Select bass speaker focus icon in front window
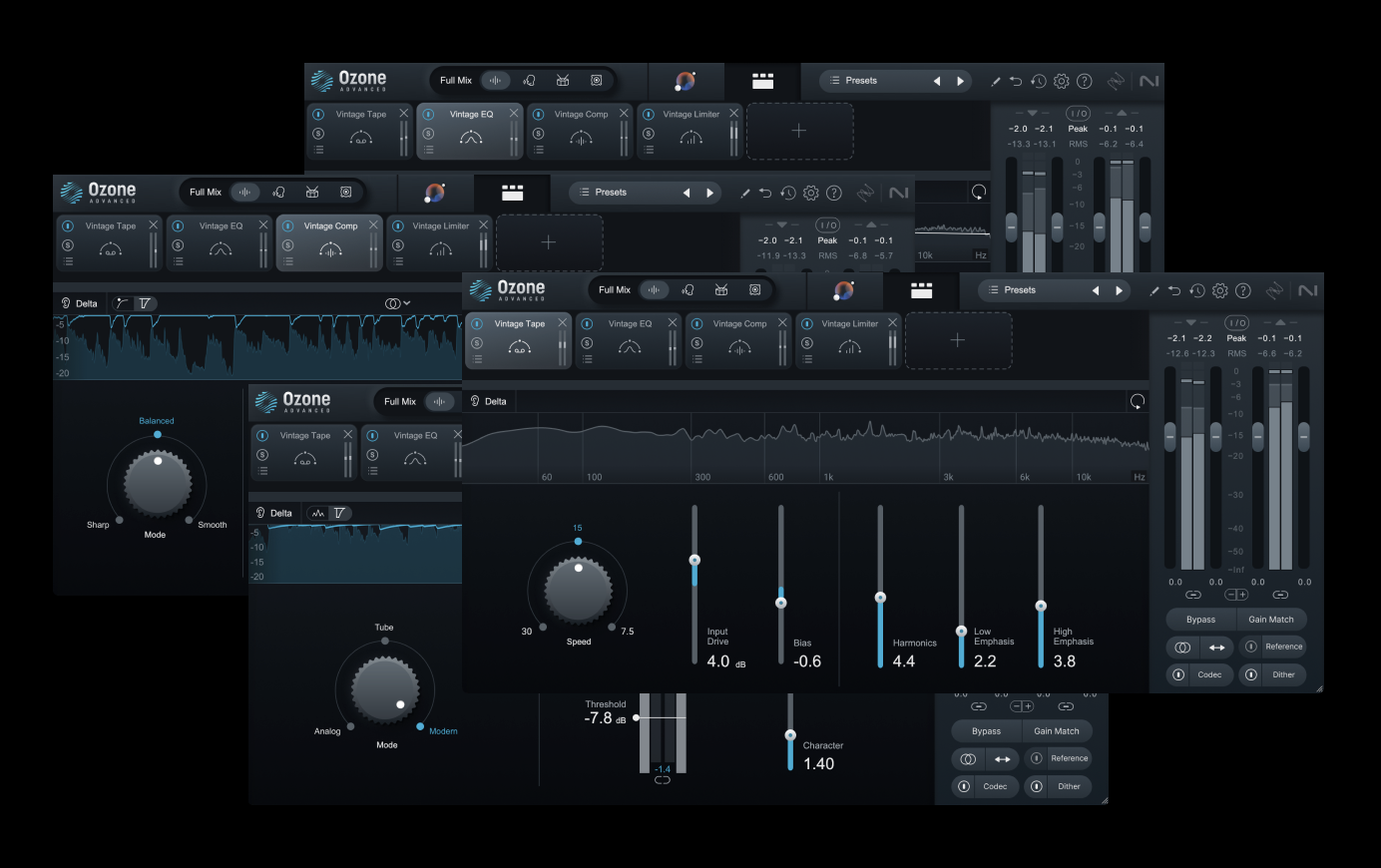The image size is (1381, 868). point(755,290)
